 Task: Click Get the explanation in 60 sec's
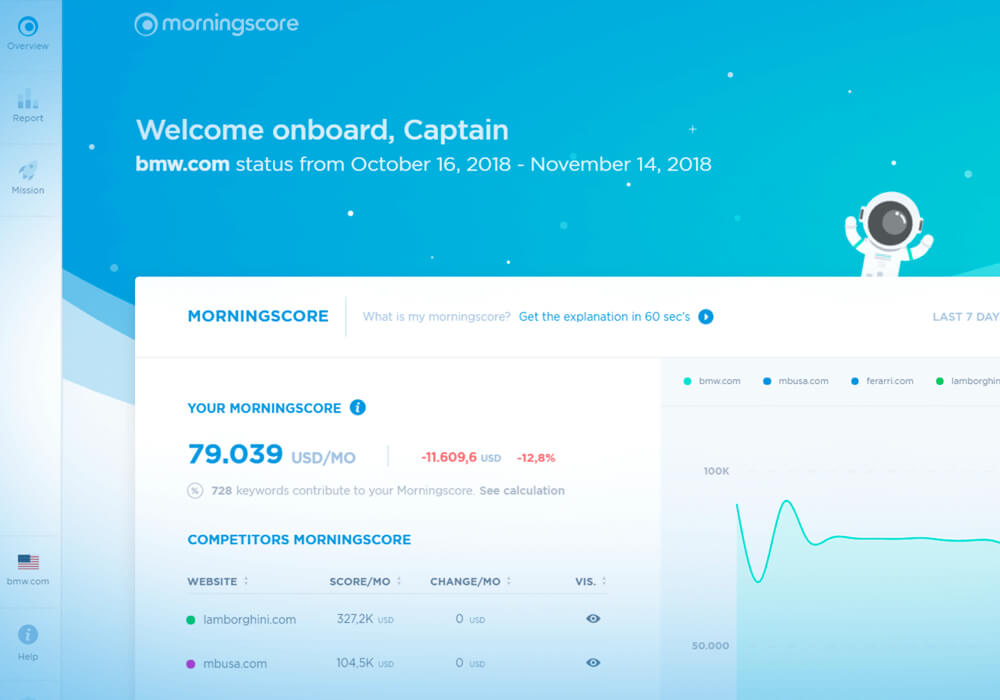point(604,316)
